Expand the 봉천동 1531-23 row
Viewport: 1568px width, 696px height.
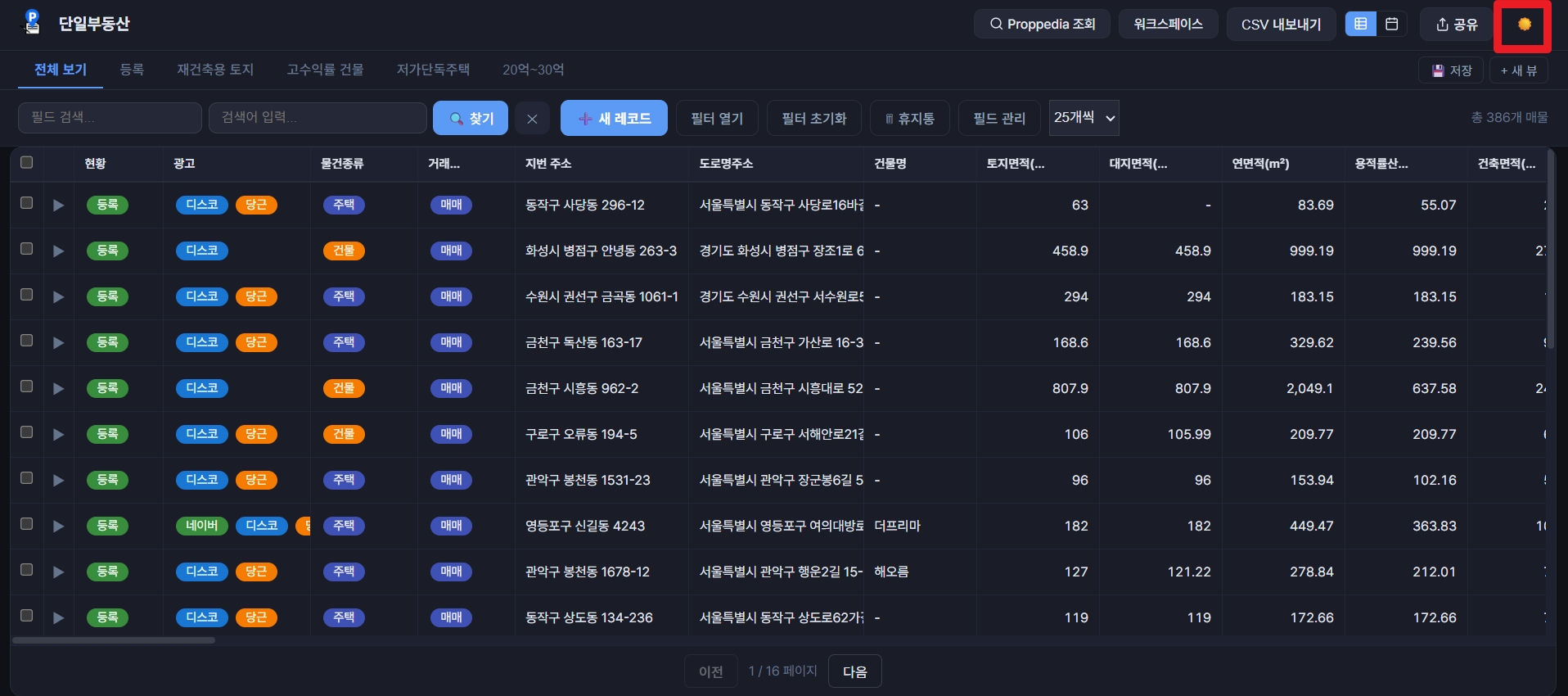(x=58, y=480)
